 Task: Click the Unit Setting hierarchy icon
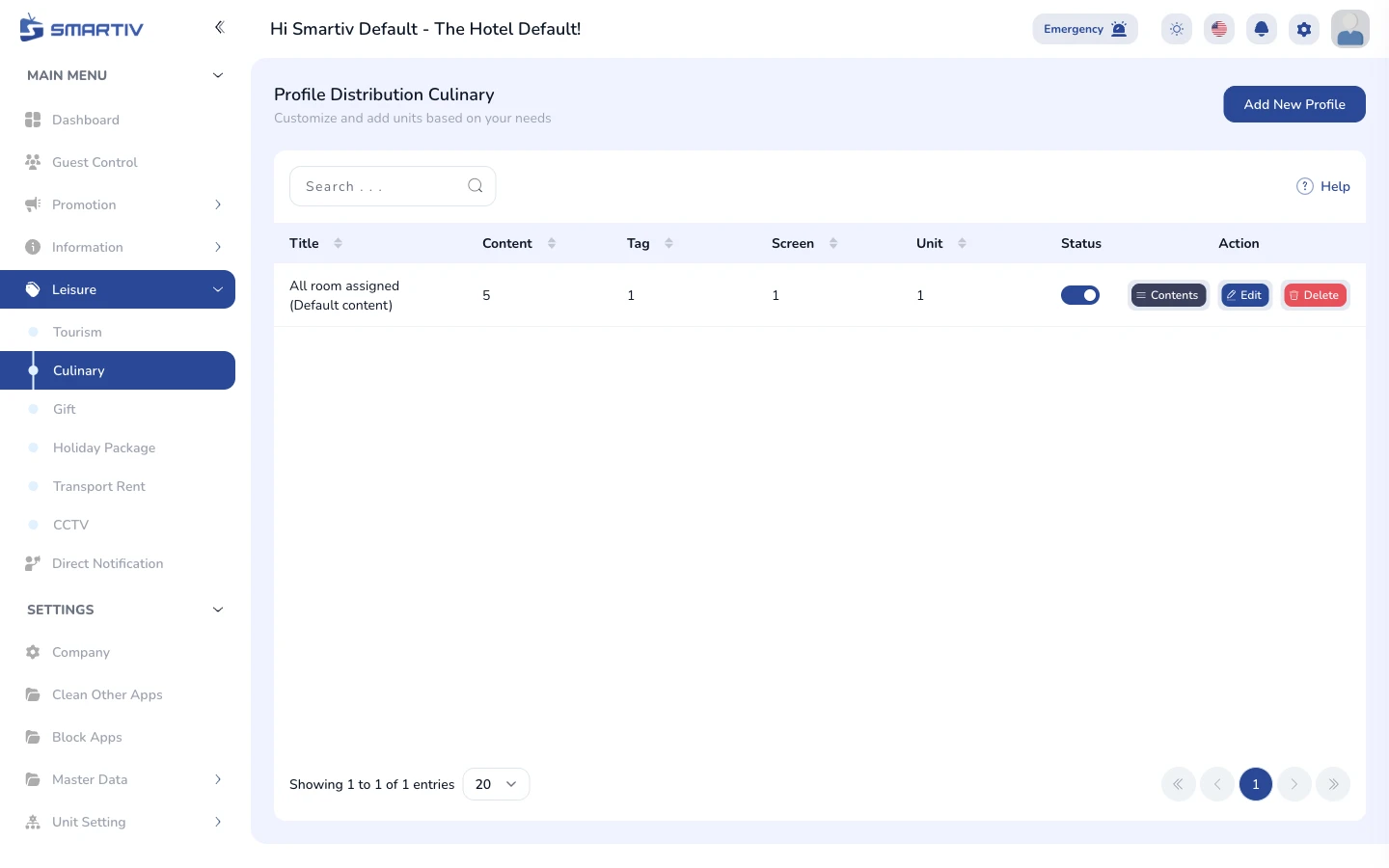click(x=33, y=822)
